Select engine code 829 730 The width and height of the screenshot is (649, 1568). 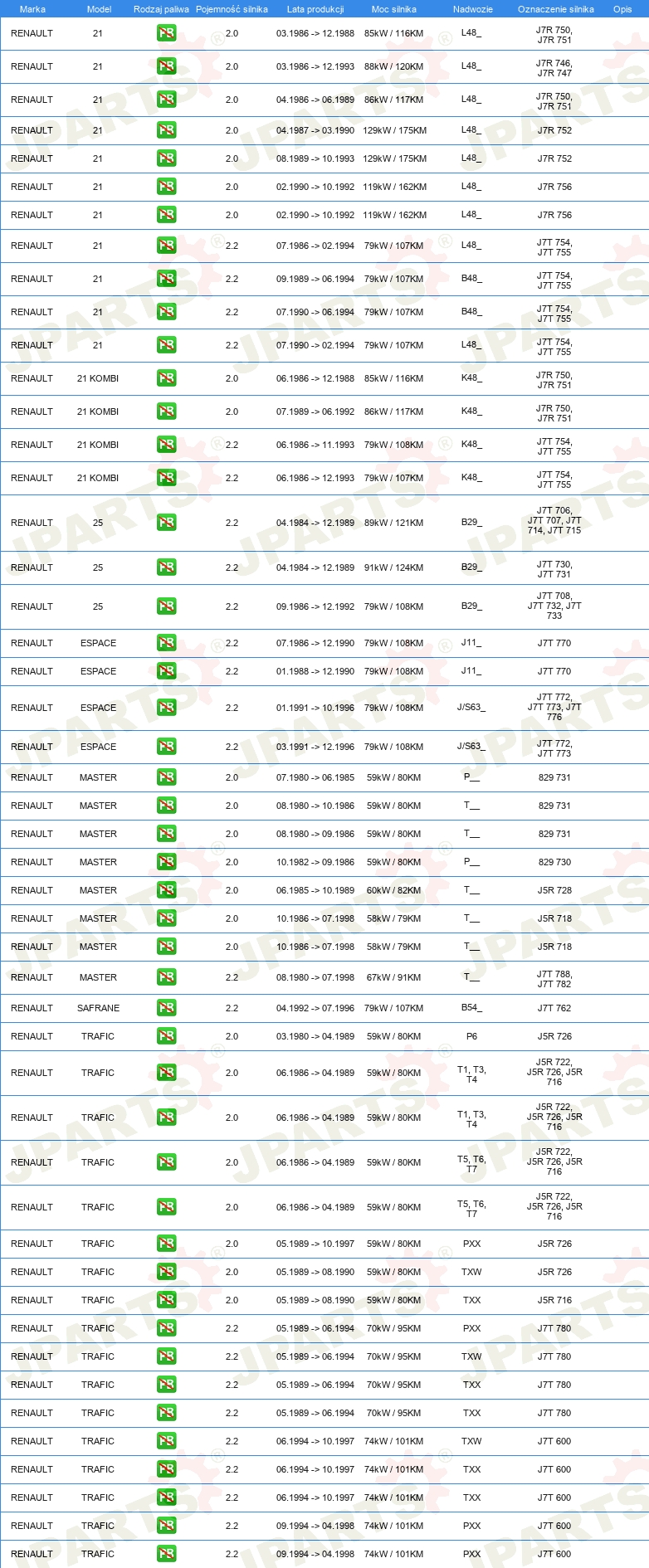tap(554, 862)
